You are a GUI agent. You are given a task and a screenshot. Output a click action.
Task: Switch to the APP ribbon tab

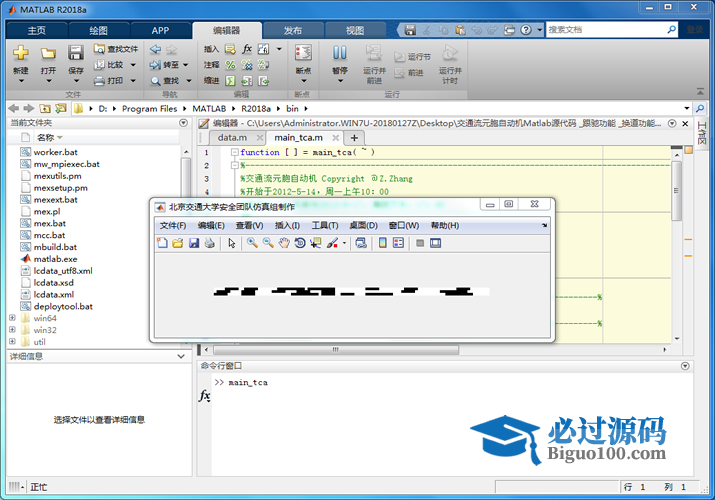pos(161,31)
